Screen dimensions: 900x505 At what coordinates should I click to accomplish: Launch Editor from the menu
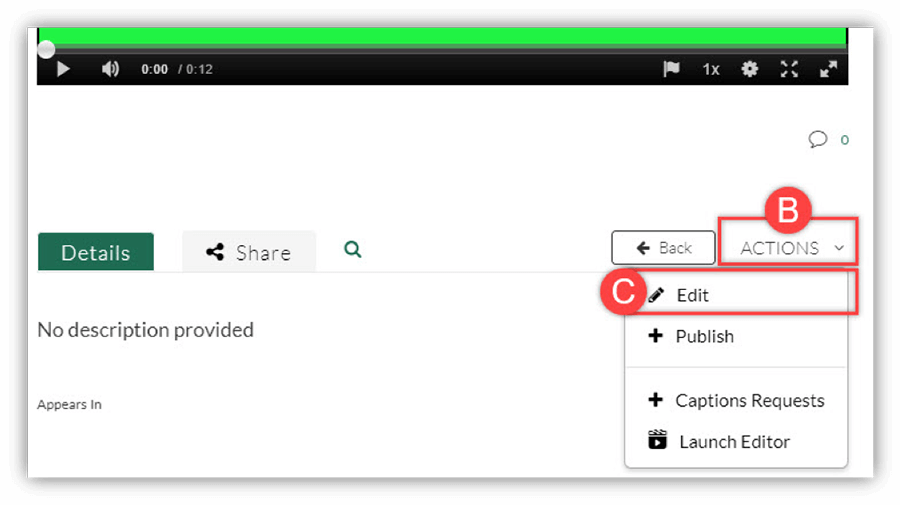736,441
